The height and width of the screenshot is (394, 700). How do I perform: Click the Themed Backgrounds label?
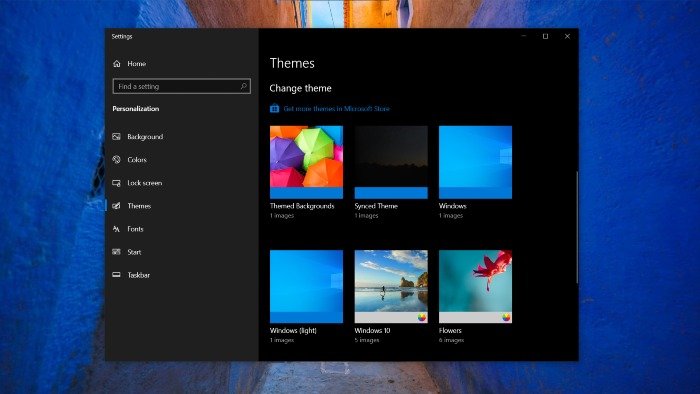(x=302, y=206)
